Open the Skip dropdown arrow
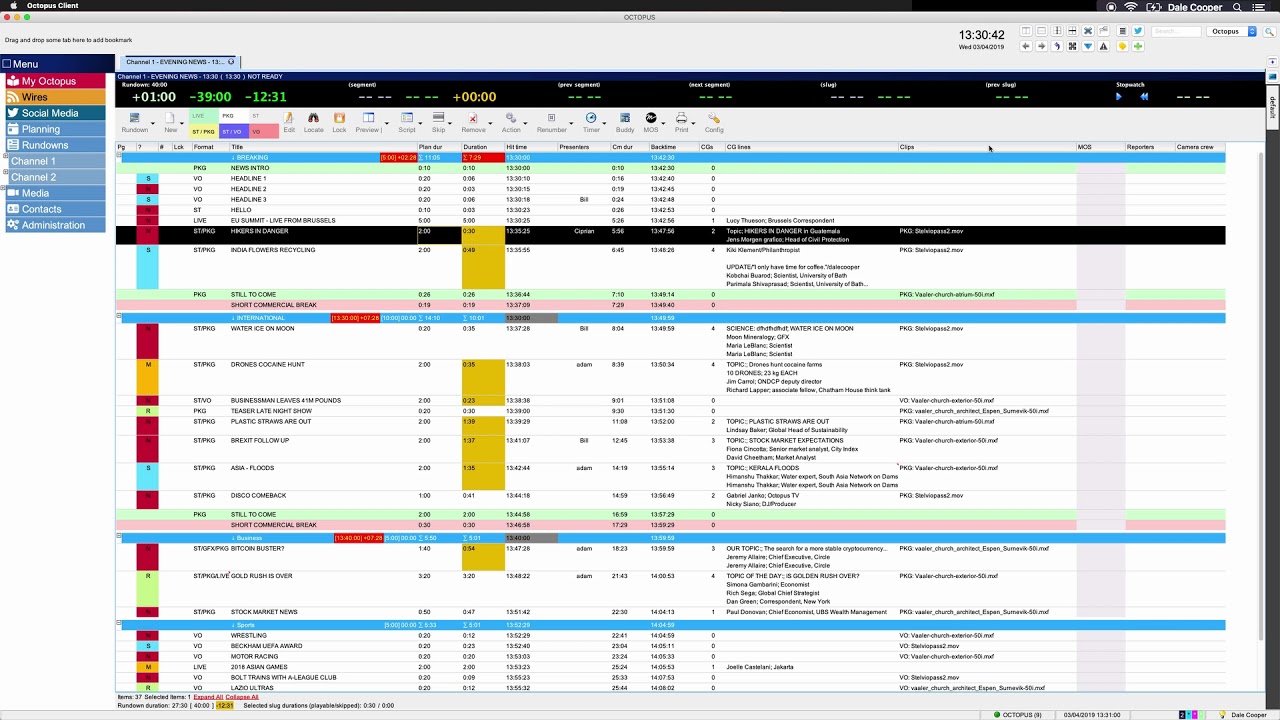This screenshot has height=720, width=1280. [x=452, y=123]
